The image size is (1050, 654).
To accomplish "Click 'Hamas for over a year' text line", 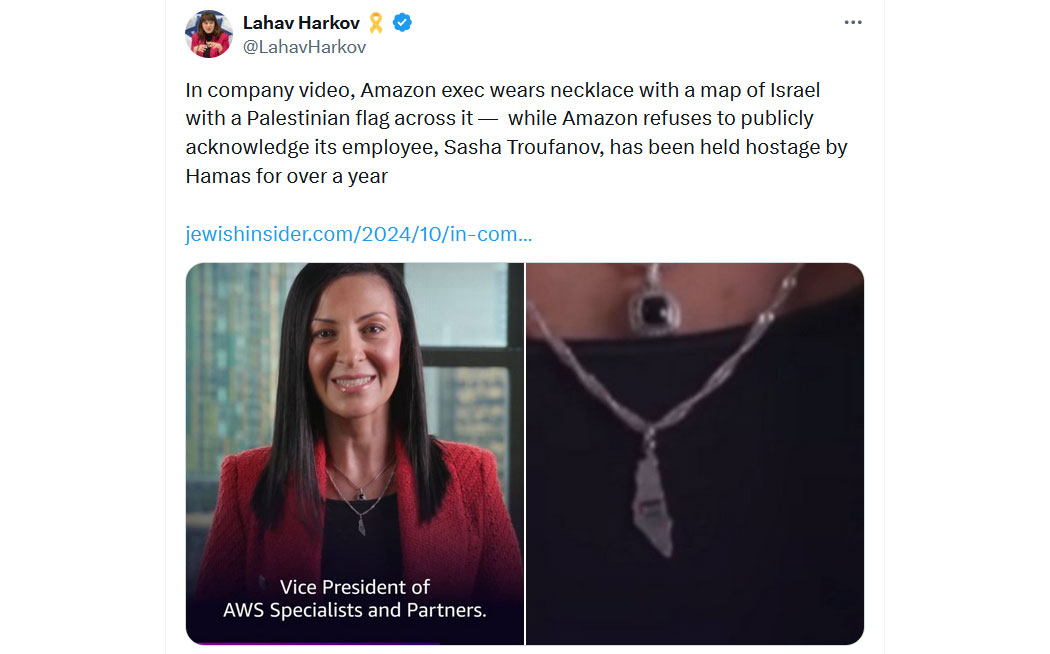I will (287, 176).
